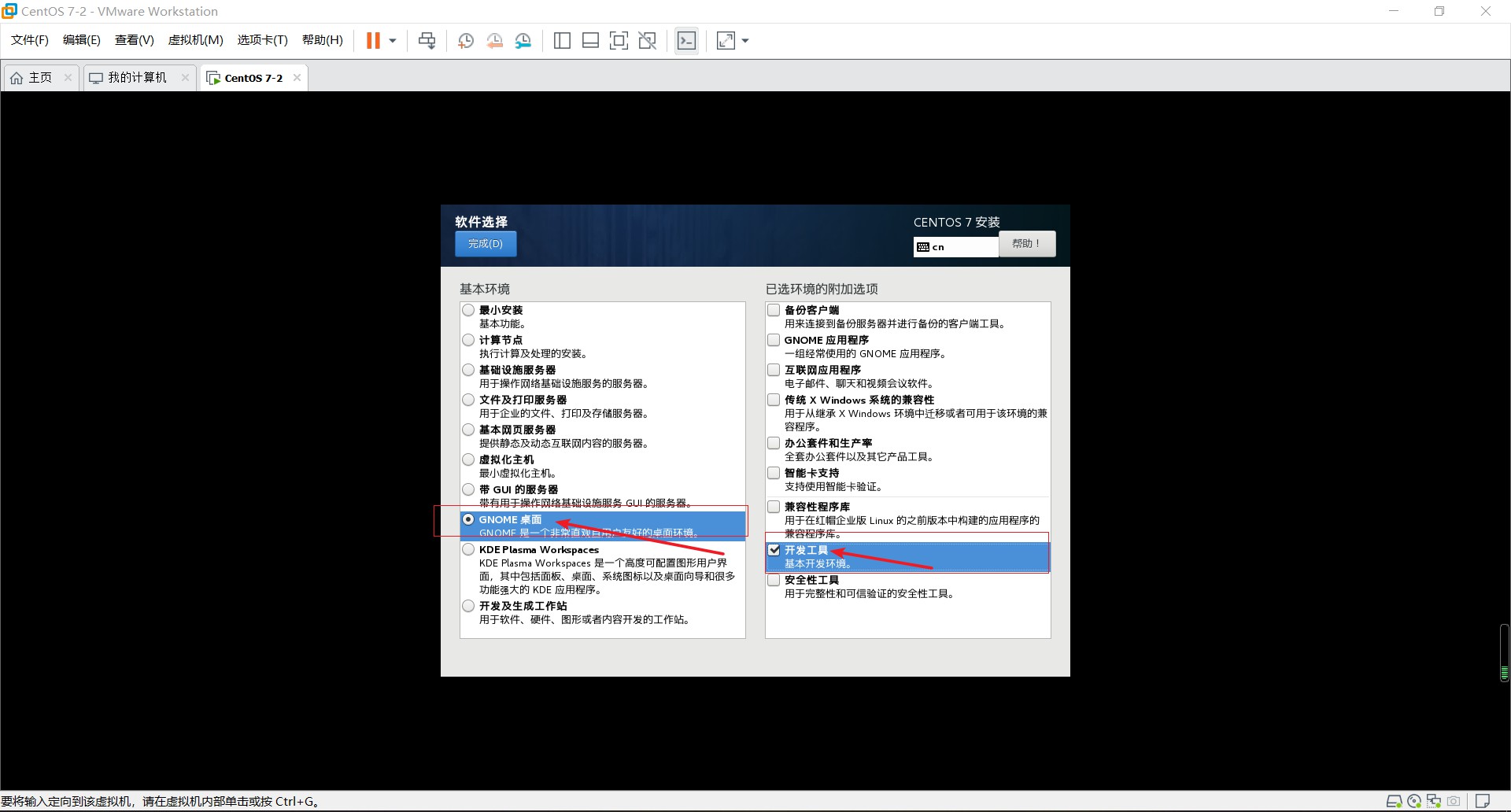Open the message log note icon
The height and width of the screenshot is (812, 1511).
coord(1482,802)
